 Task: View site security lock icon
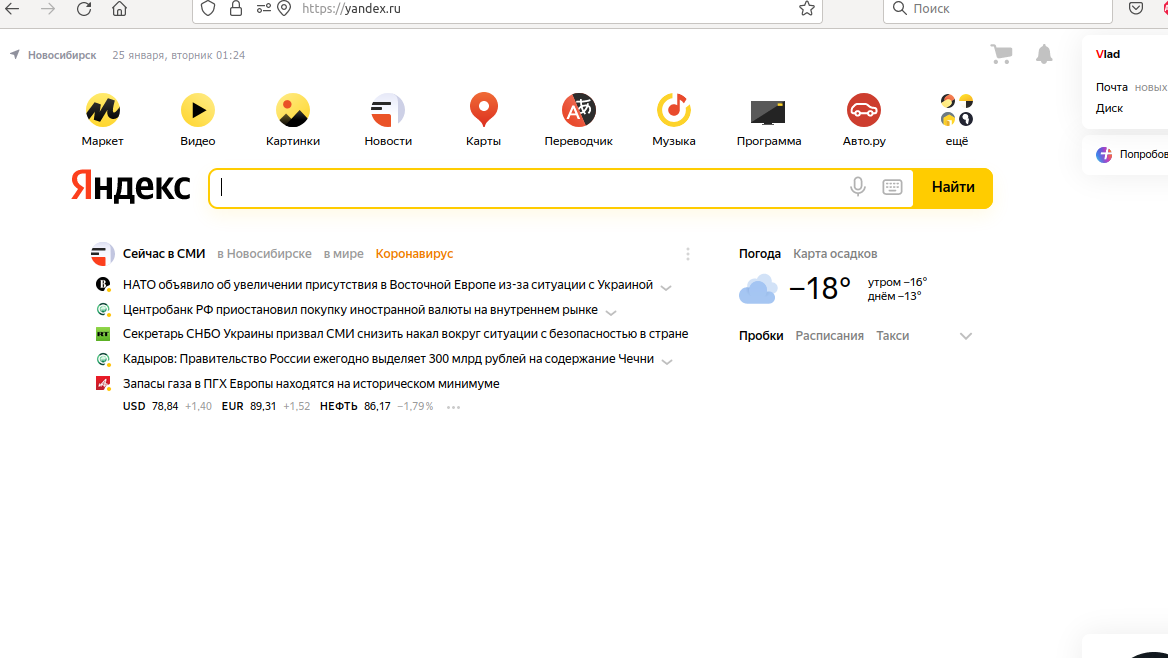pos(236,9)
